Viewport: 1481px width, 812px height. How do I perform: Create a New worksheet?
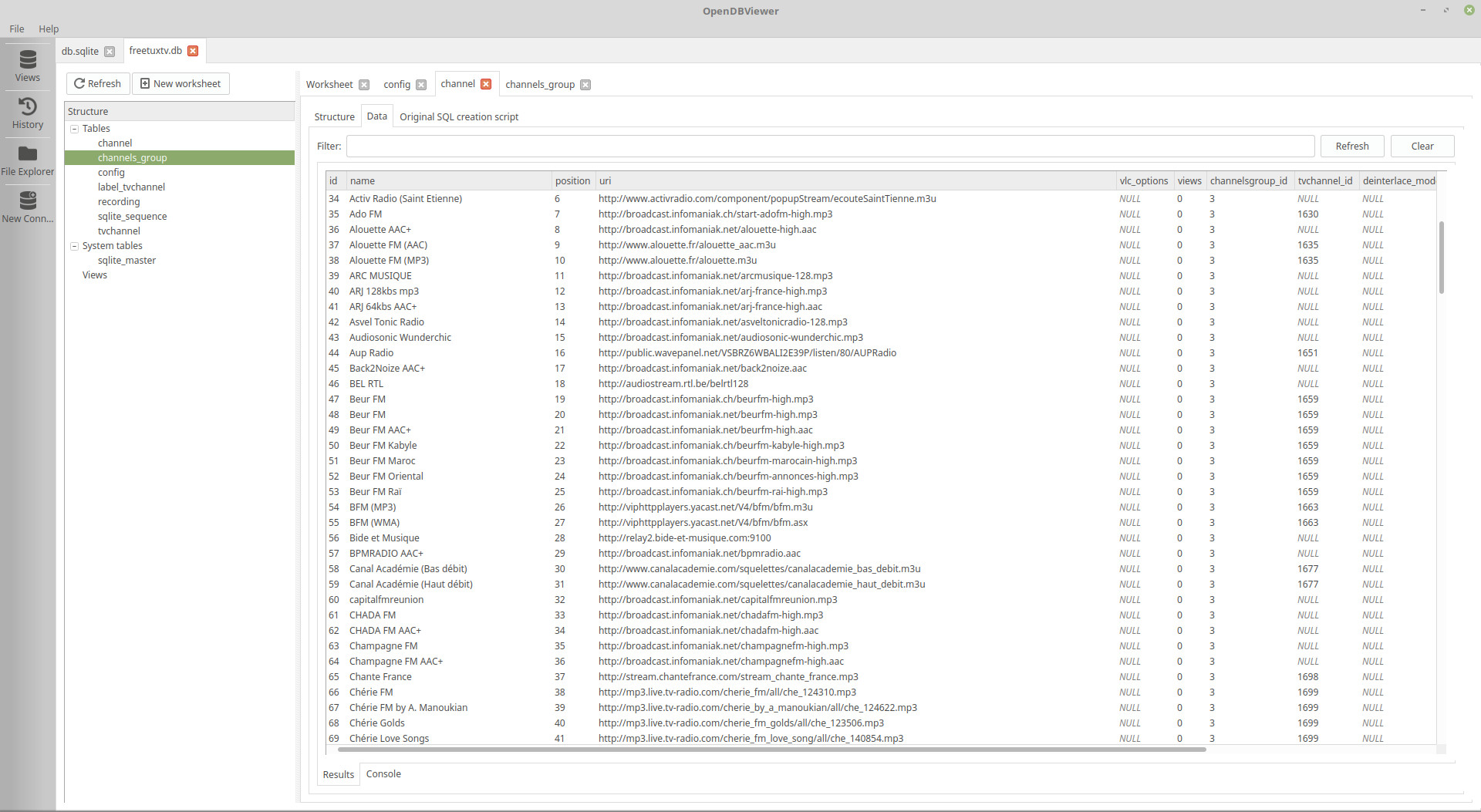(x=180, y=83)
